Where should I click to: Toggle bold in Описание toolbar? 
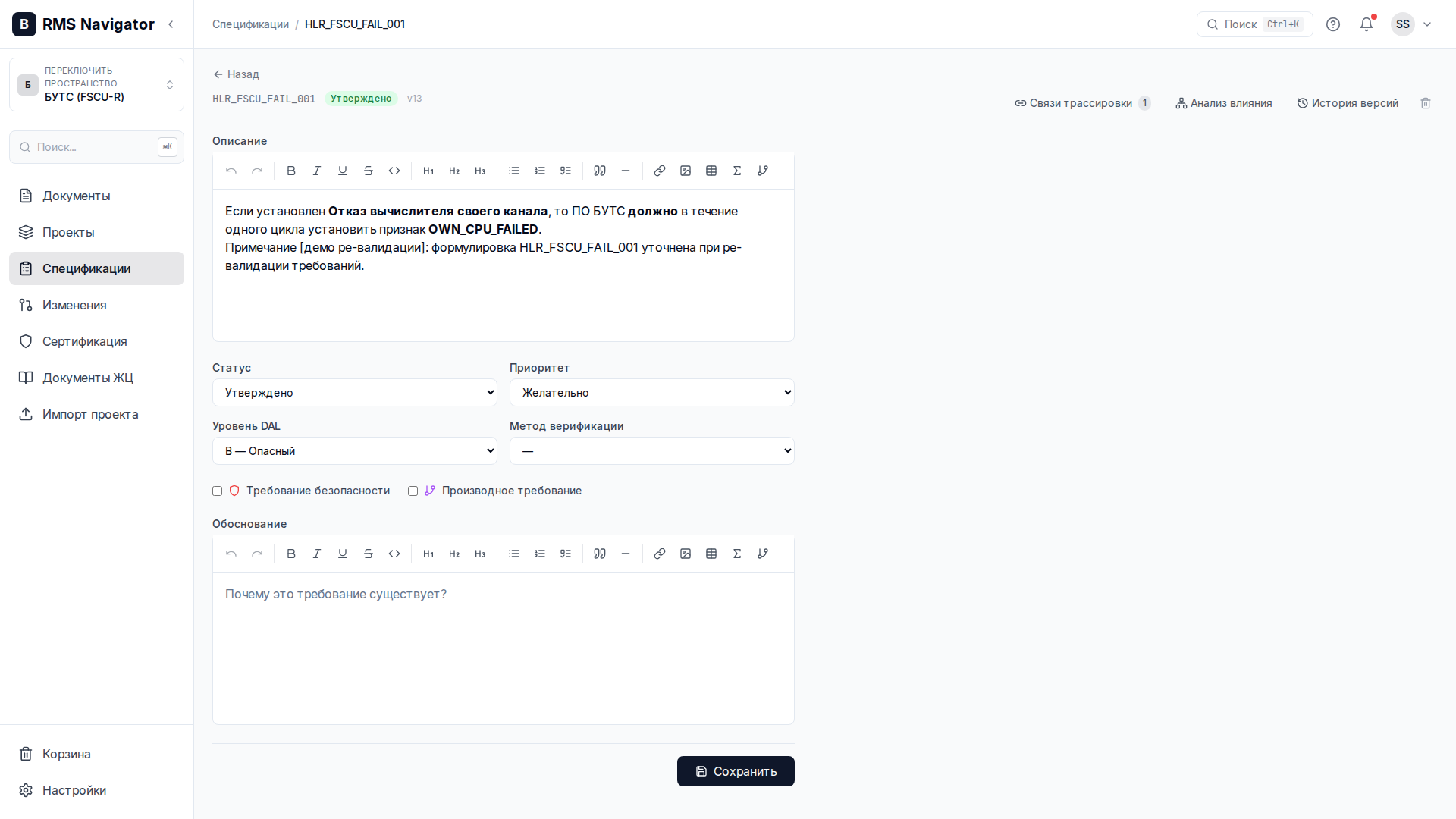point(291,171)
